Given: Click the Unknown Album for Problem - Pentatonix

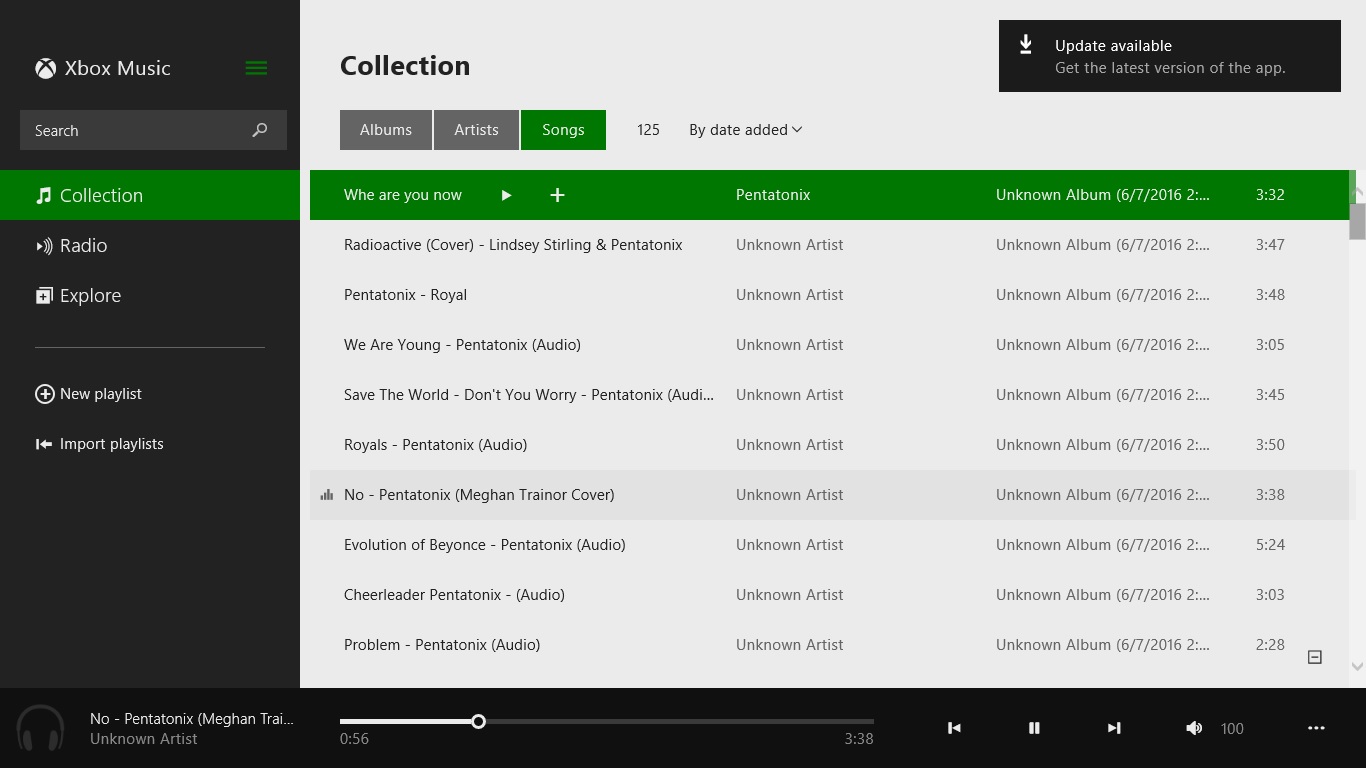Looking at the screenshot, I should tap(1103, 645).
